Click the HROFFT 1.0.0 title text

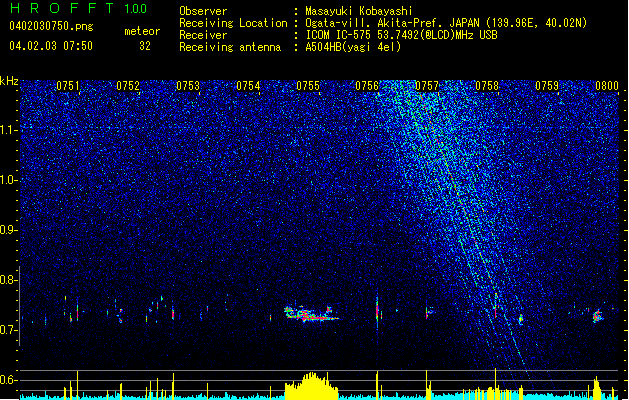tap(78, 8)
